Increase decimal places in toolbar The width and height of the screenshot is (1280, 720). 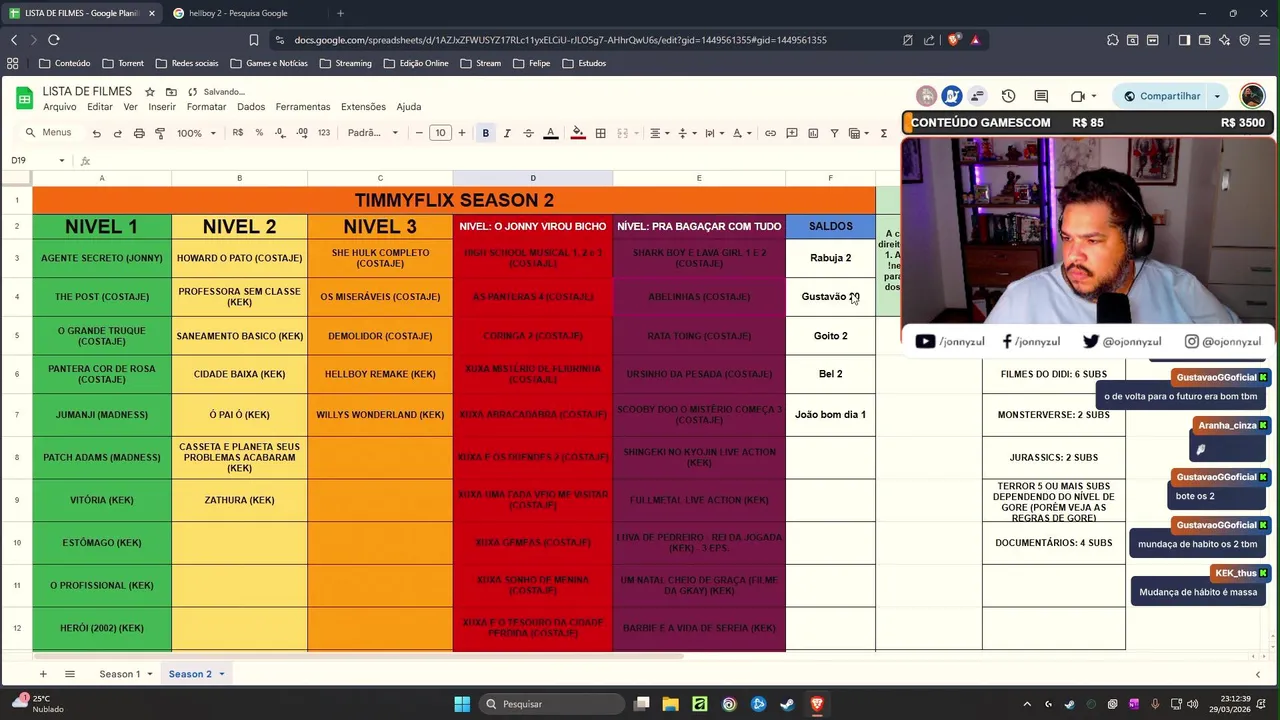coord(301,133)
